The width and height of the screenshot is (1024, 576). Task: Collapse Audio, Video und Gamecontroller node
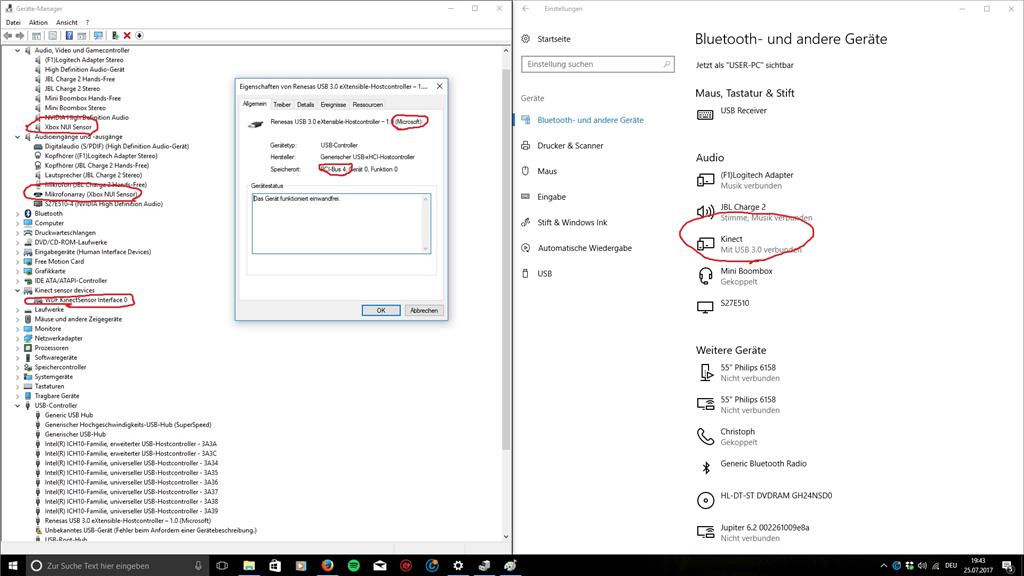tap(18, 50)
